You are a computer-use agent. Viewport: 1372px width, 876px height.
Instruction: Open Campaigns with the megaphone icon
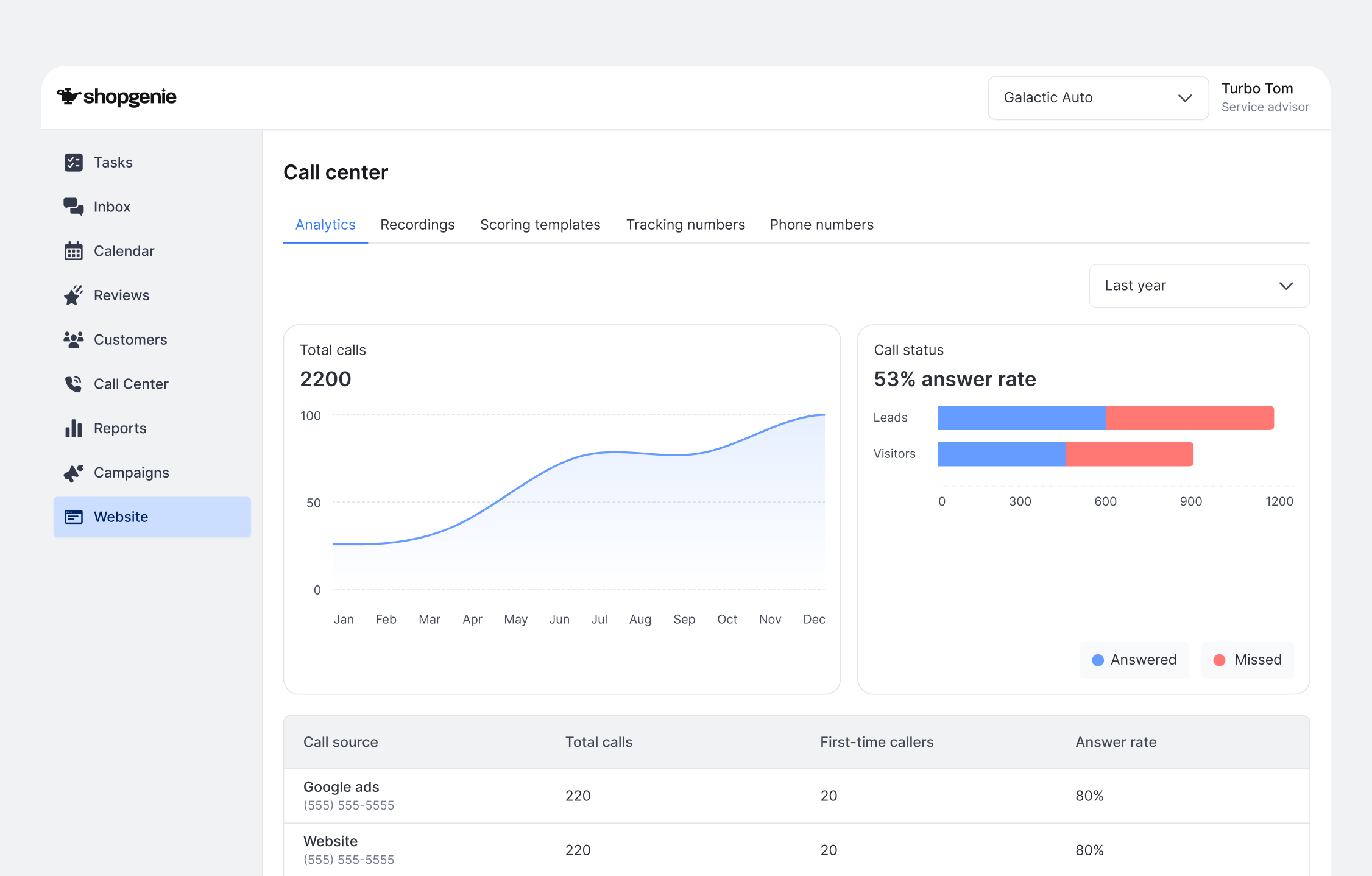click(x=73, y=473)
